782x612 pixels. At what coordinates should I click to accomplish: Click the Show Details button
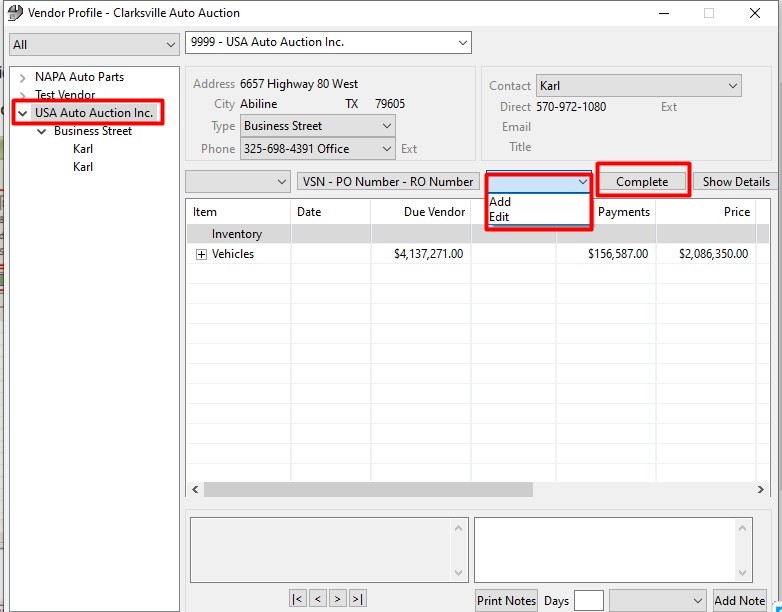735,181
